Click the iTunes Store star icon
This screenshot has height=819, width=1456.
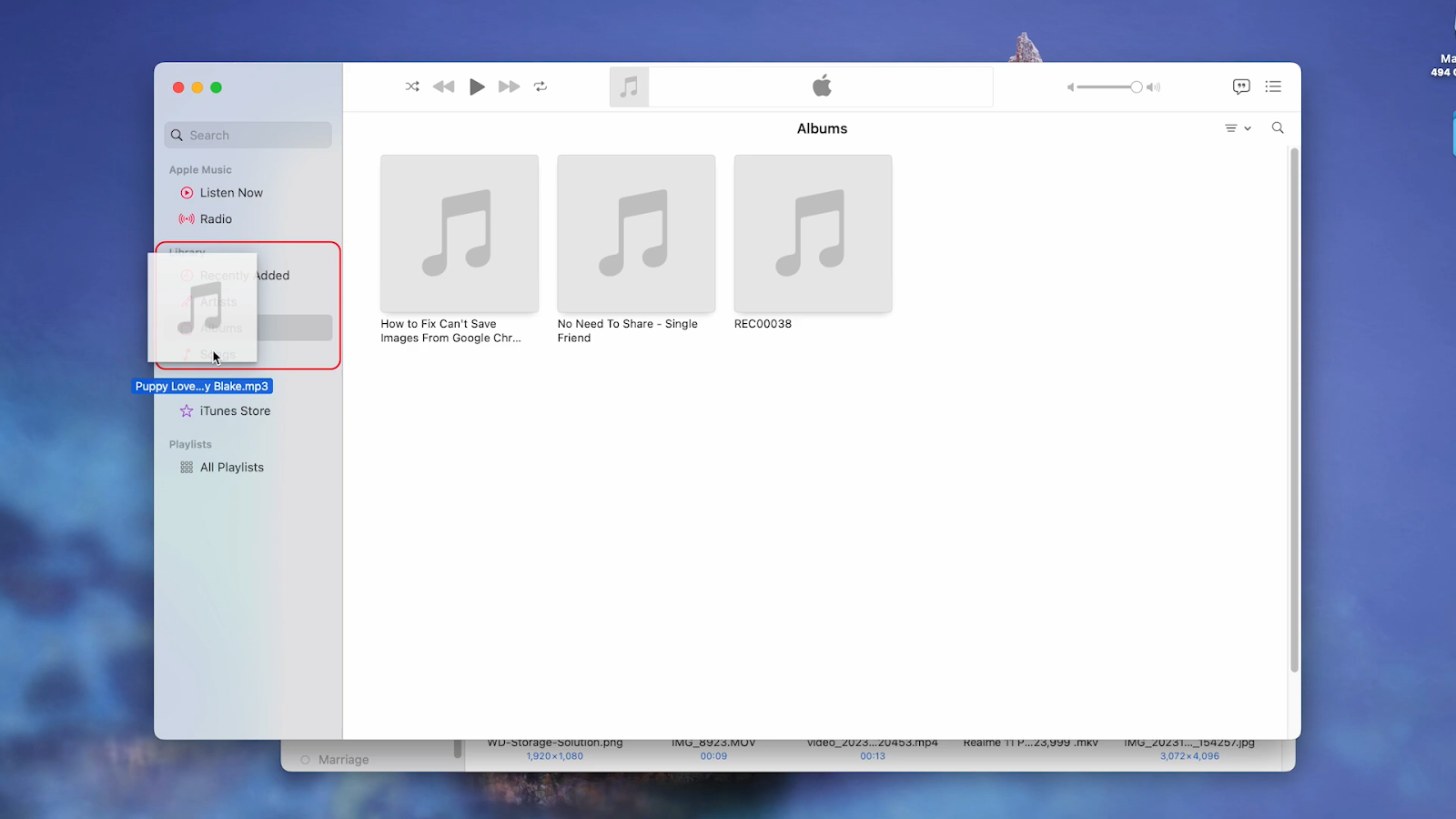(187, 411)
